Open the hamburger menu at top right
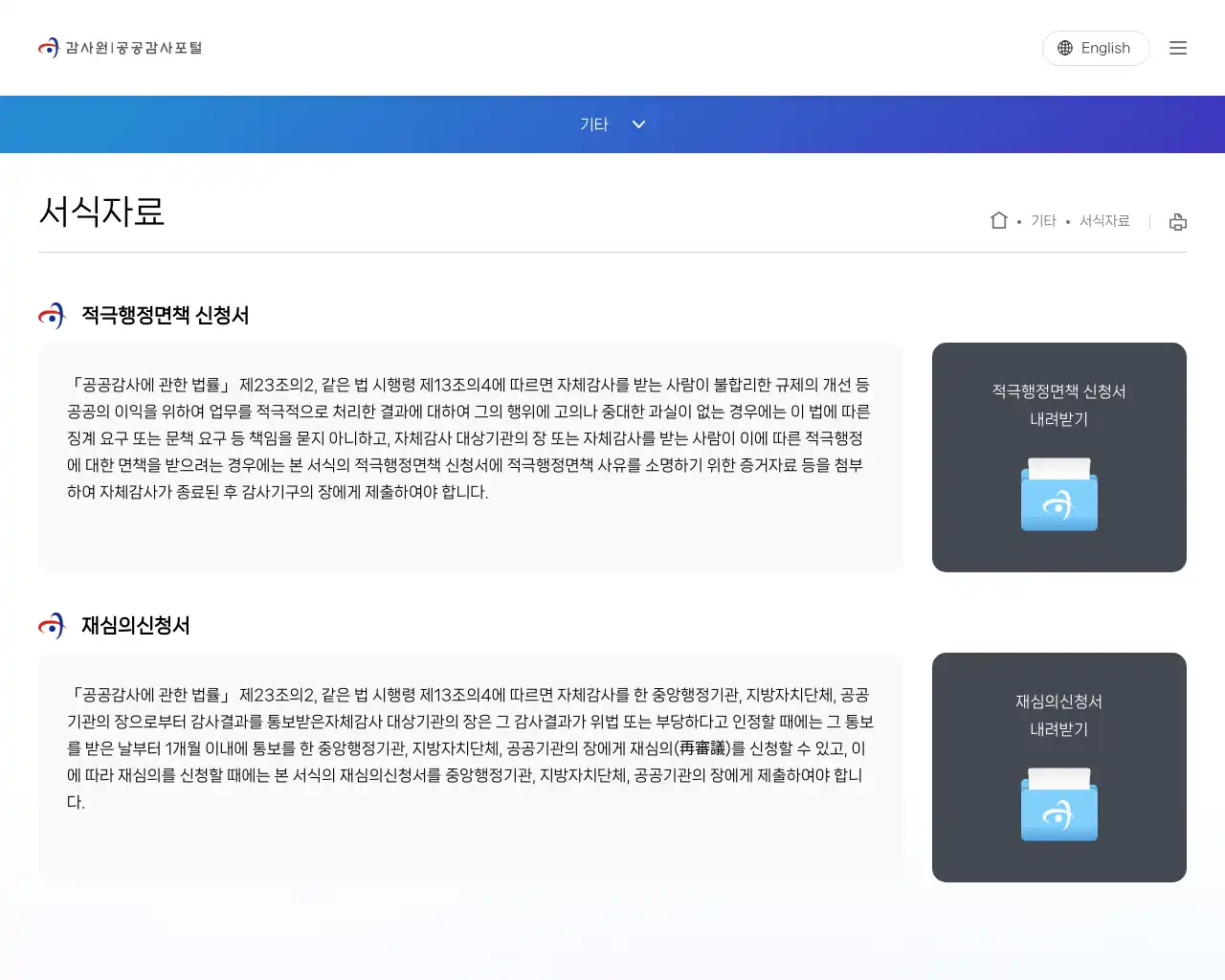The width and height of the screenshot is (1225, 980). [x=1178, y=48]
